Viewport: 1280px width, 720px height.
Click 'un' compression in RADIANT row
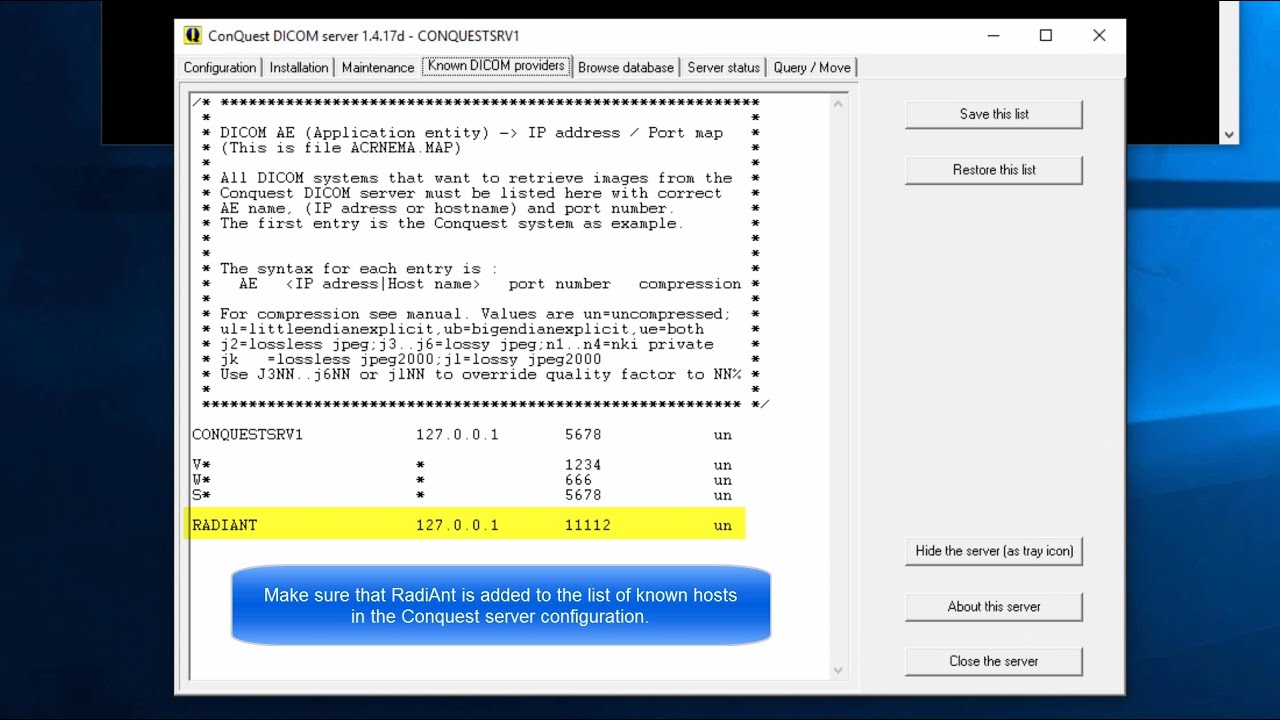pyautogui.click(x=723, y=525)
